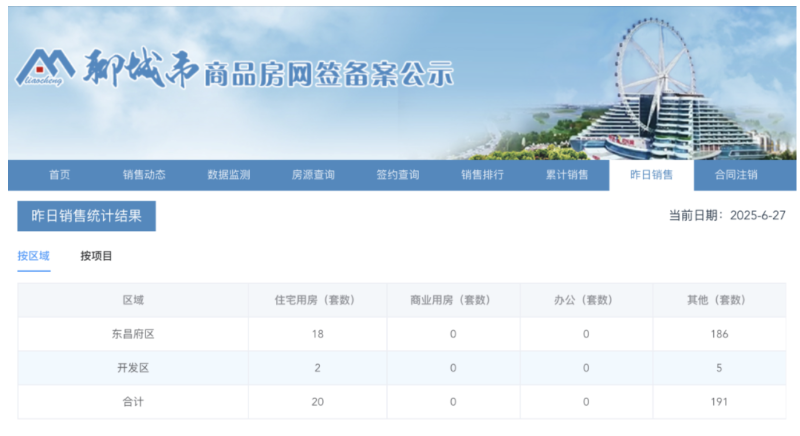Viewport: 800px width, 436px height.
Task: Go to the 销售排行 page
Action: (x=482, y=175)
